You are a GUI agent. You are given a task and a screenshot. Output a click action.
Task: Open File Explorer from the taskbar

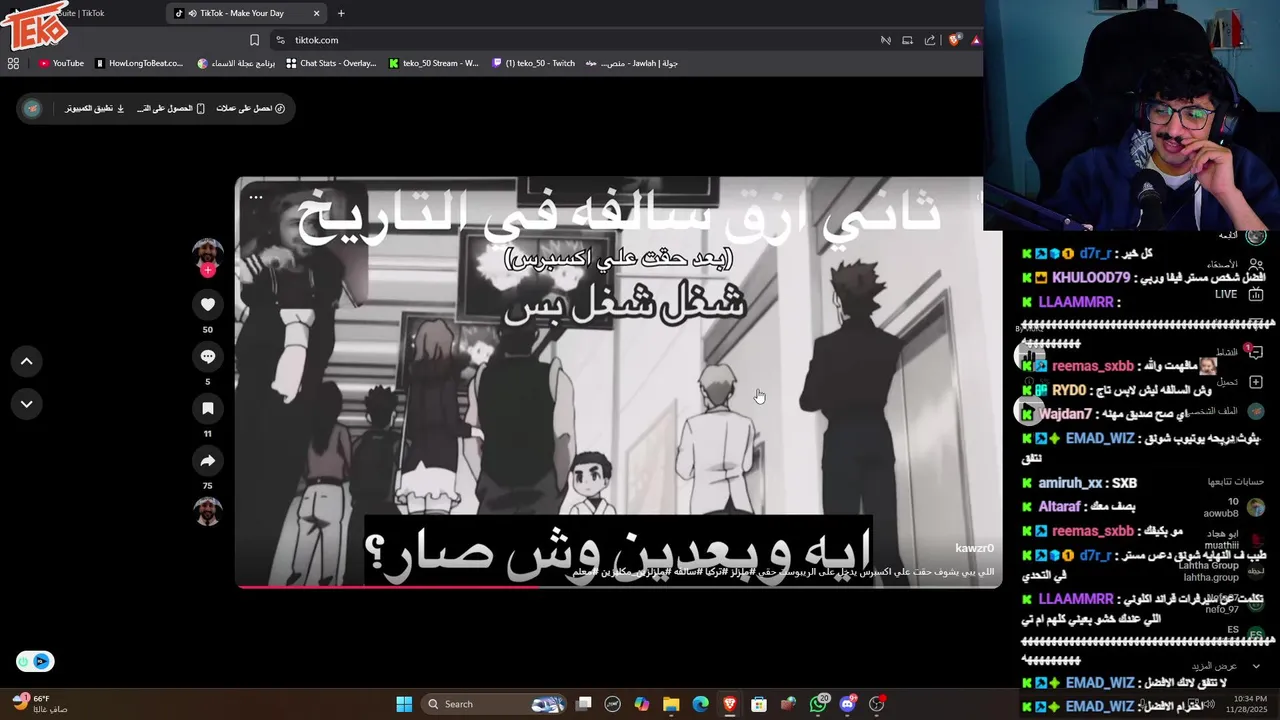click(x=671, y=704)
